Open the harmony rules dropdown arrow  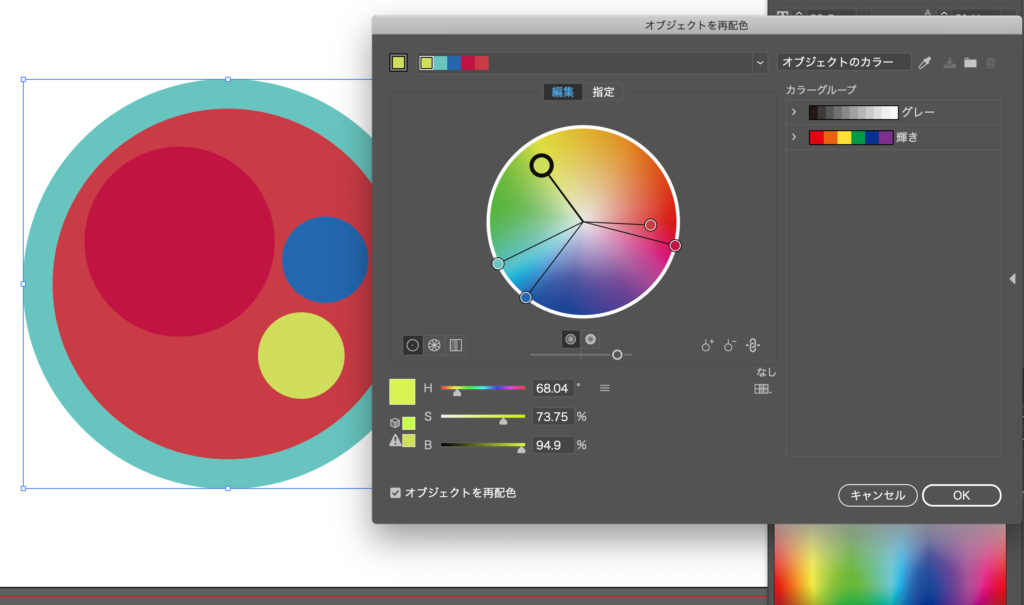tap(759, 63)
